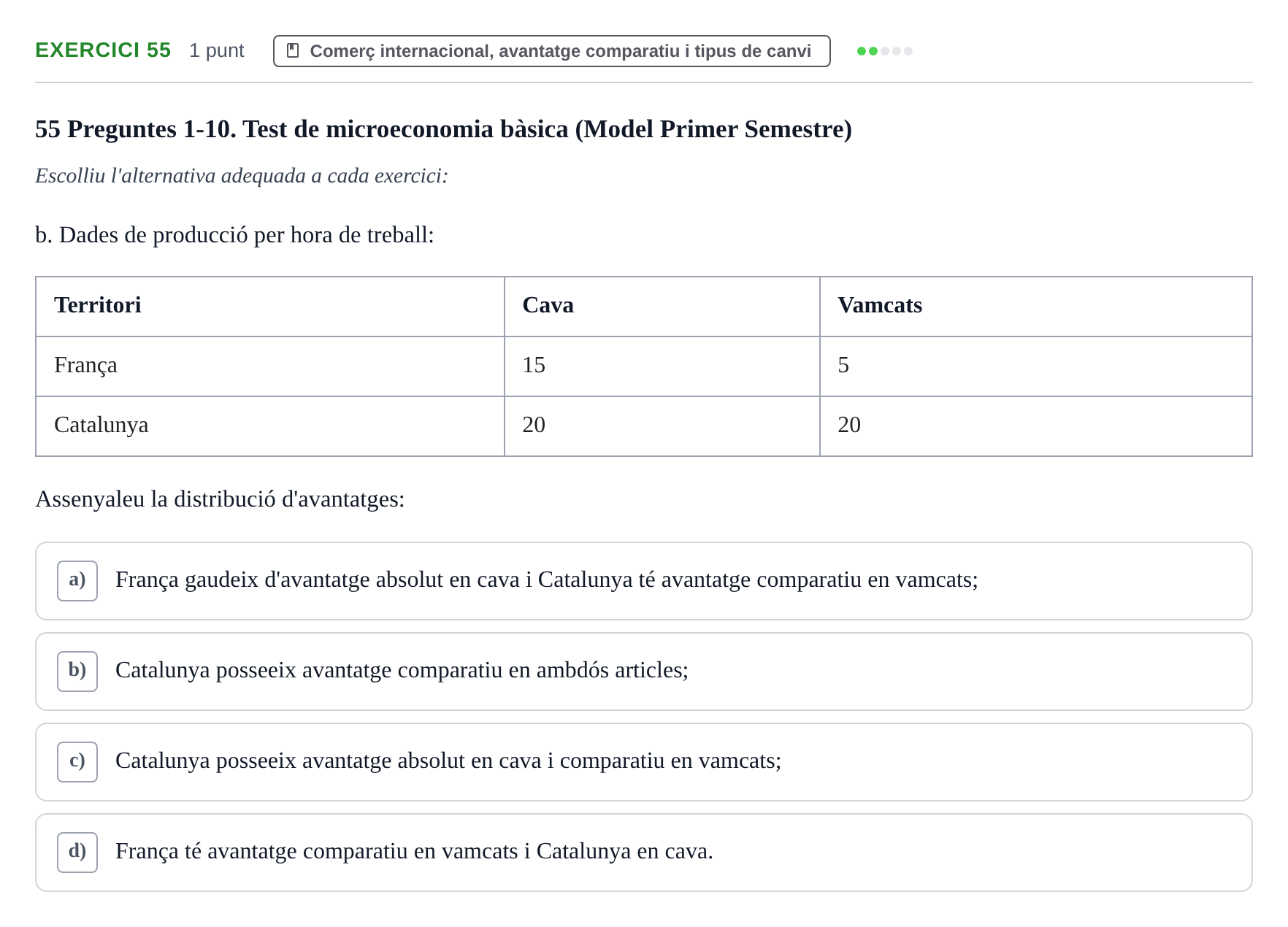1288x927 pixels.
Task: Click the Vamcats column header
Action: tap(880, 305)
